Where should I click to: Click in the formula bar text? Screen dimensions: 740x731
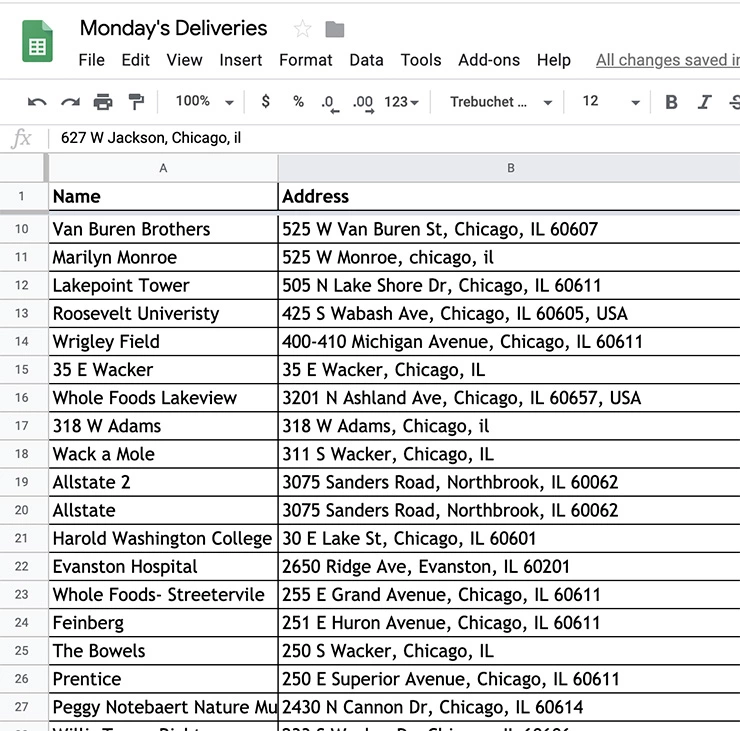151,138
